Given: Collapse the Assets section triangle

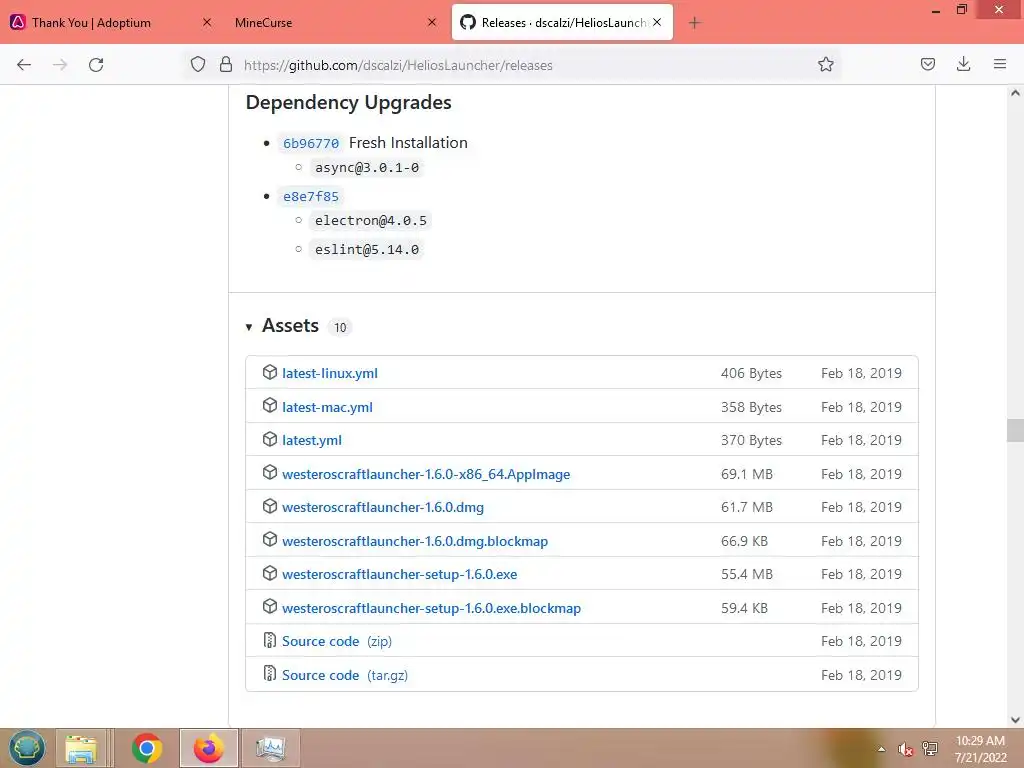Looking at the screenshot, I should point(249,327).
